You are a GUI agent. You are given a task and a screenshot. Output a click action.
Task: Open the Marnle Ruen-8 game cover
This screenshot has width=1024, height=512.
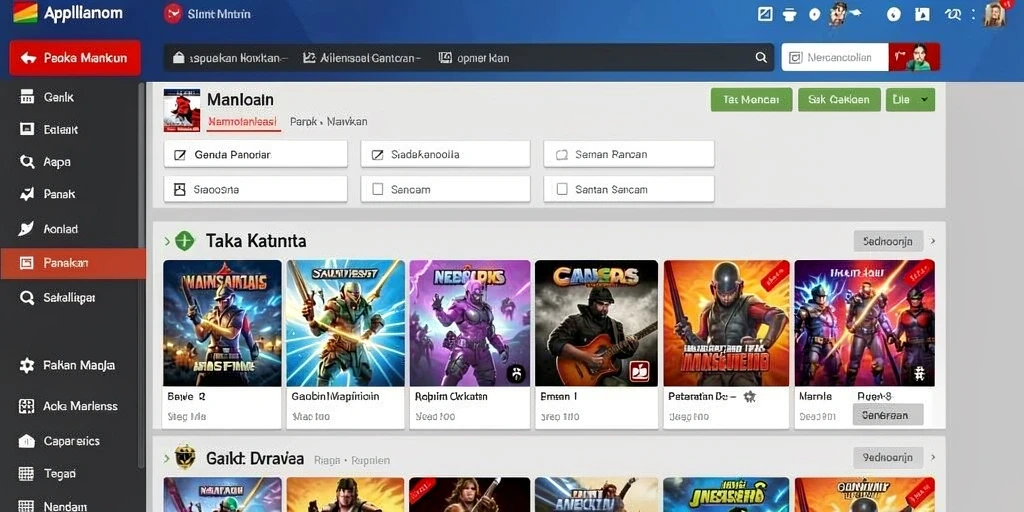point(864,323)
